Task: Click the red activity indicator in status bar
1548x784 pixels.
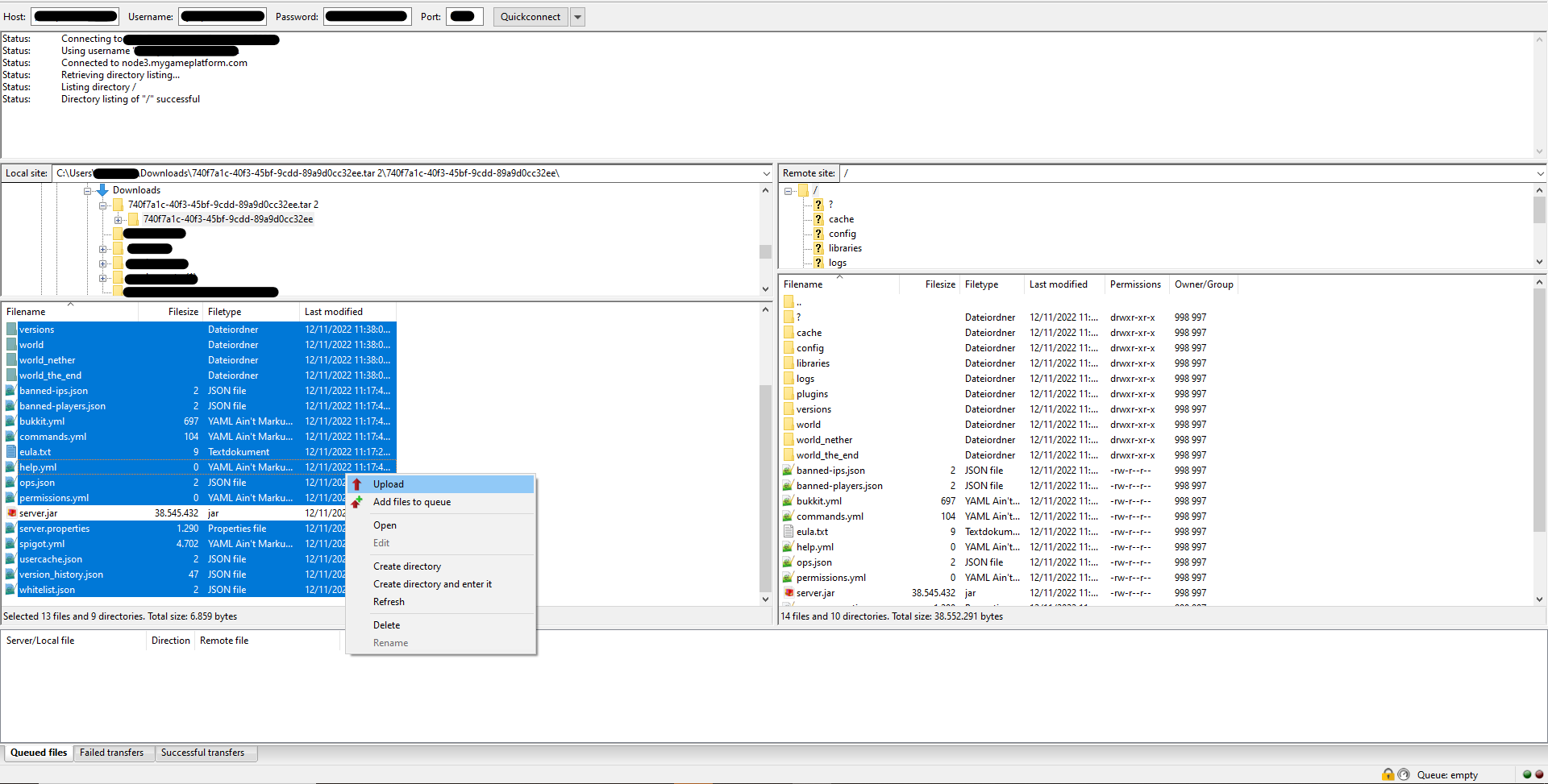Action: pos(1539,774)
